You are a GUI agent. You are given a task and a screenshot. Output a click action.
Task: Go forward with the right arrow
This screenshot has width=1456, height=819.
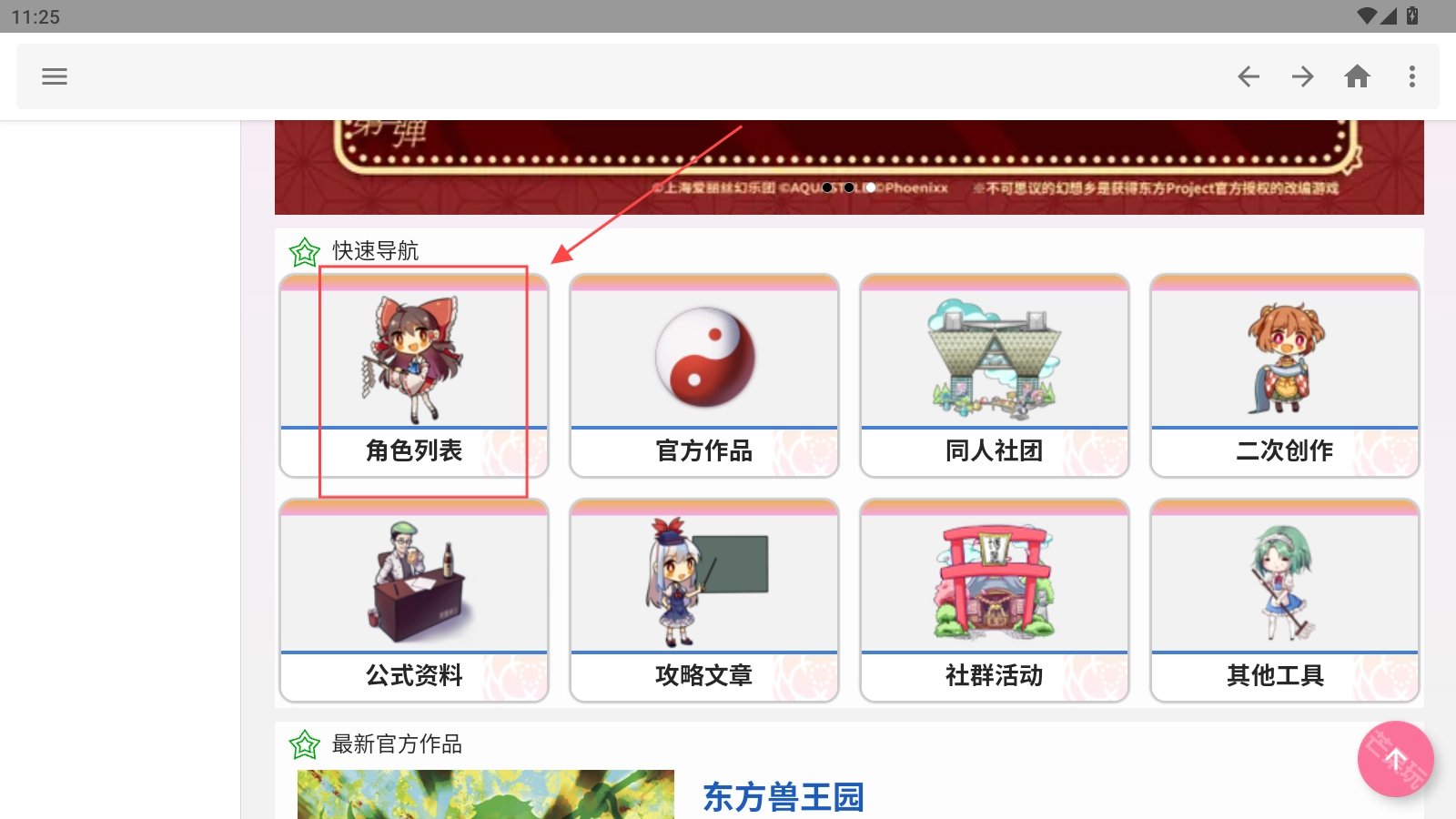pyautogui.click(x=1303, y=76)
